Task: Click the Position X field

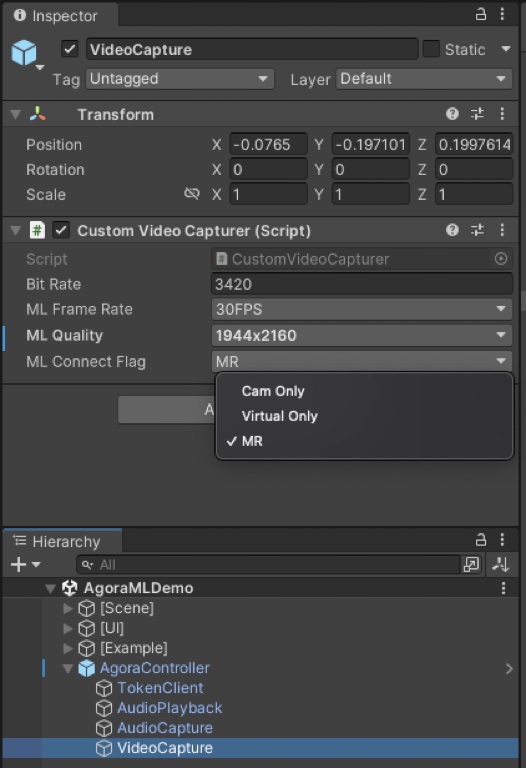Action: pyautogui.click(x=268, y=144)
